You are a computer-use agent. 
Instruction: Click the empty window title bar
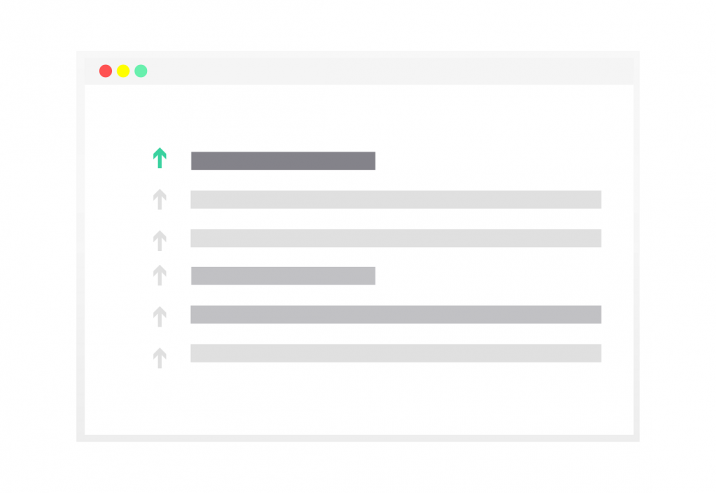(x=380, y=70)
